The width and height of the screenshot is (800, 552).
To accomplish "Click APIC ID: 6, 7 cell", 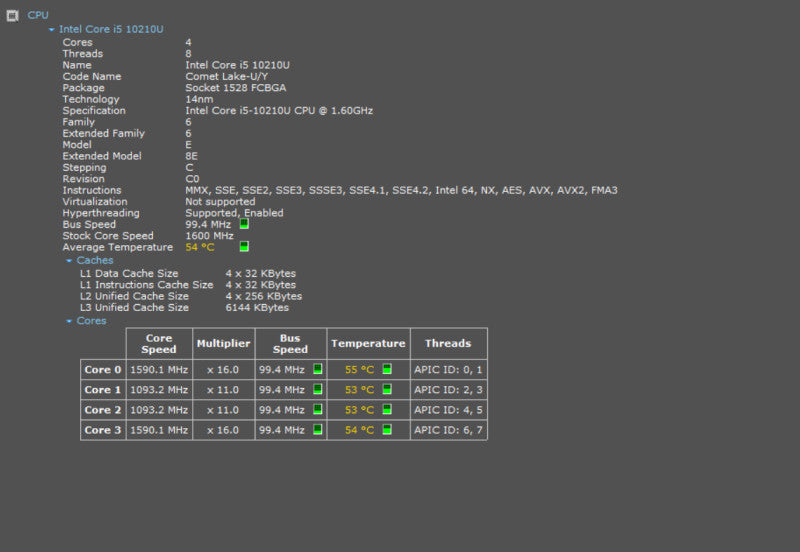I will click(x=448, y=430).
